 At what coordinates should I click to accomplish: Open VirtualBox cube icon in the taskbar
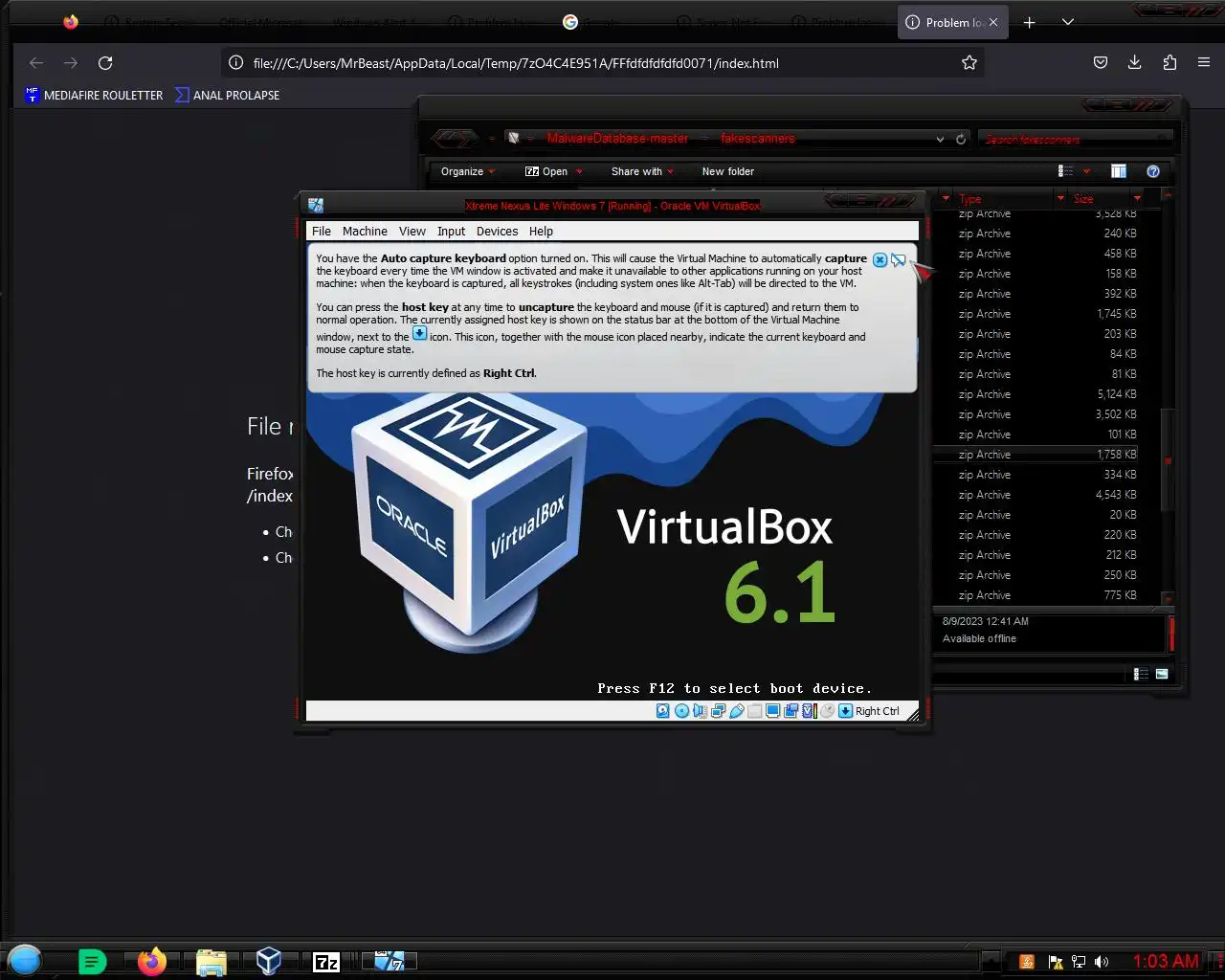269,961
